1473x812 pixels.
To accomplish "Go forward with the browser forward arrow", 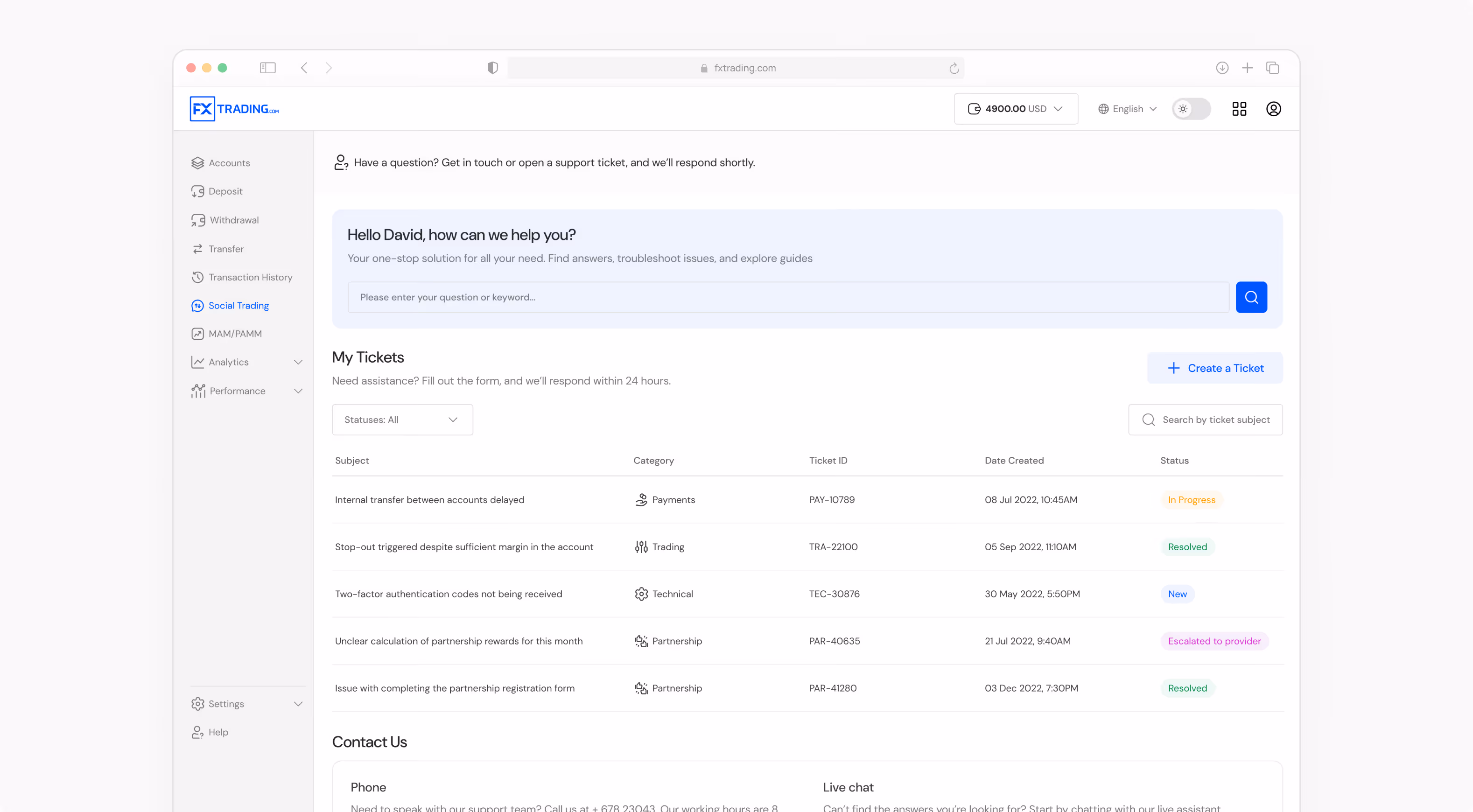I will 329,68.
